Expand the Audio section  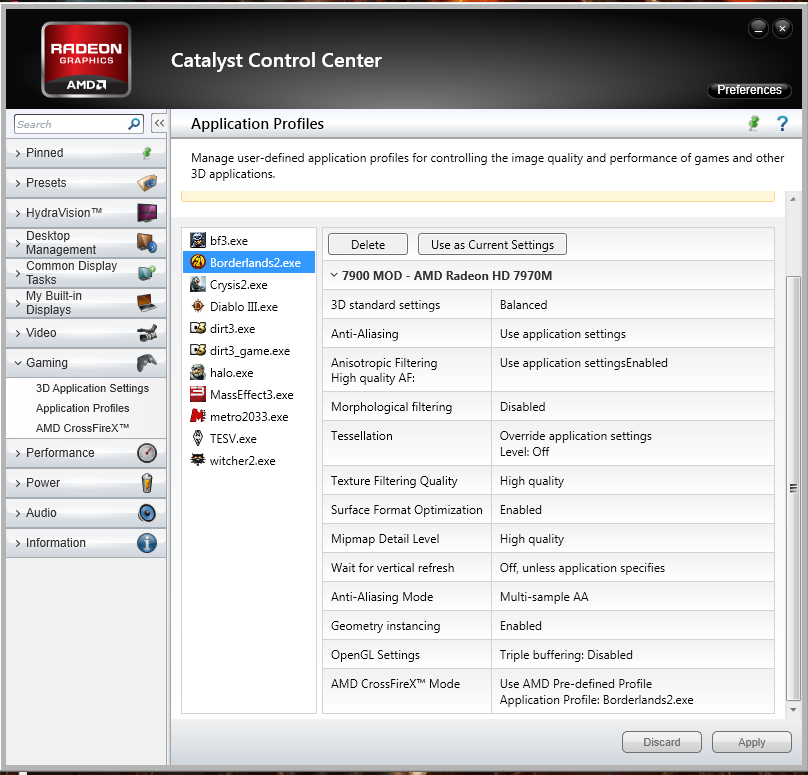[18, 513]
